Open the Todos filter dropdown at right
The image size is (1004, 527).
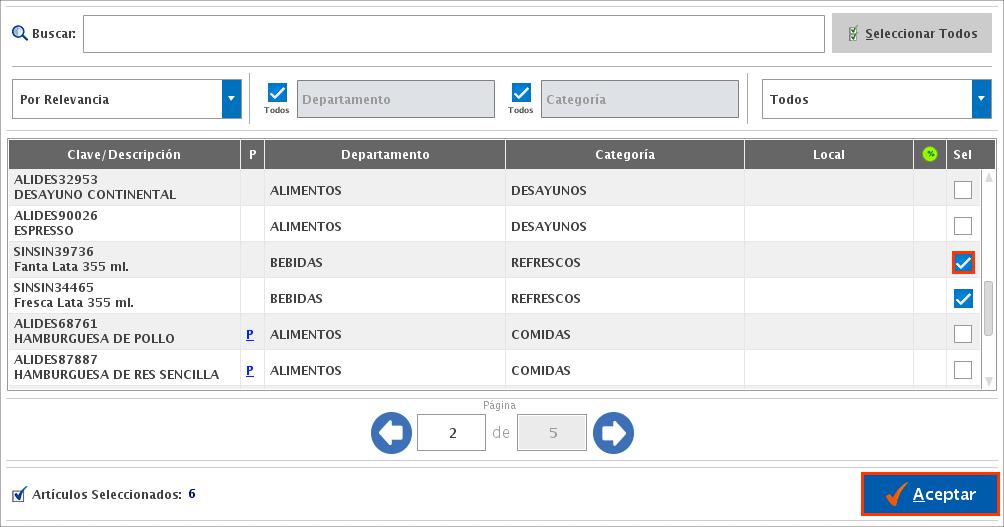coord(877,99)
